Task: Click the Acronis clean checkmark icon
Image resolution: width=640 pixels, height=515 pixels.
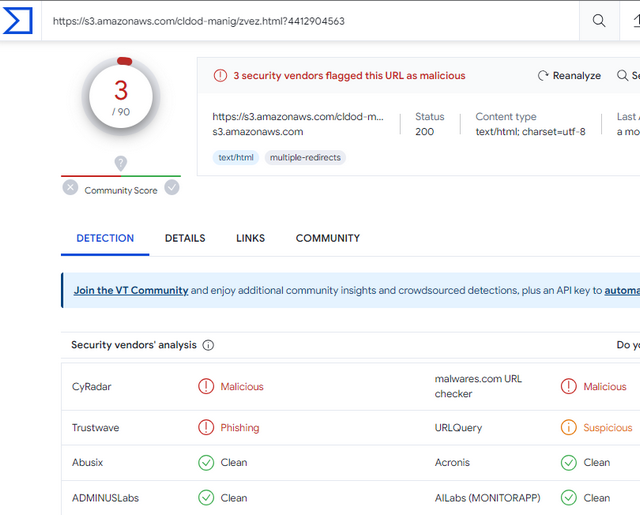Action: (569, 463)
